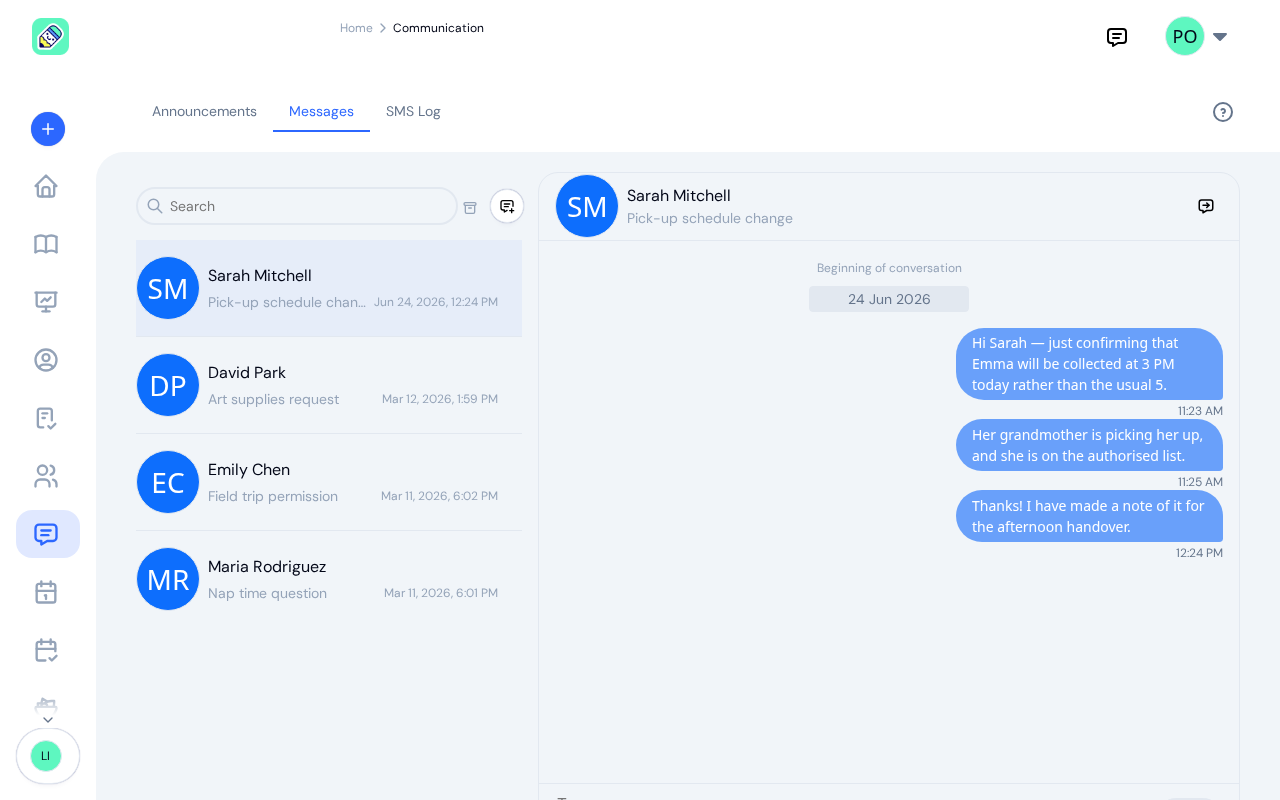Expand the dropdown caret beside PO avatar

pyautogui.click(x=1220, y=37)
